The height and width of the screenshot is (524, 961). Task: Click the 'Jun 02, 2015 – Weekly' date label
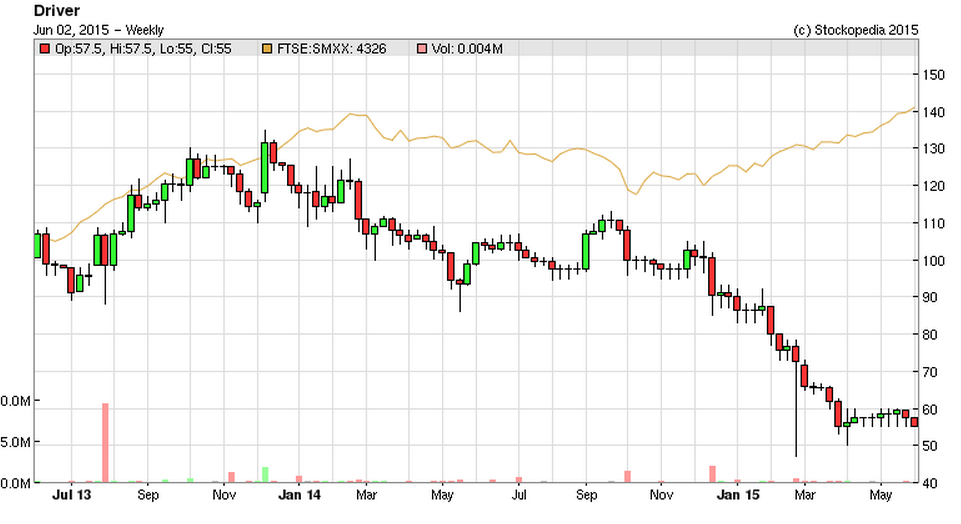(x=98, y=29)
